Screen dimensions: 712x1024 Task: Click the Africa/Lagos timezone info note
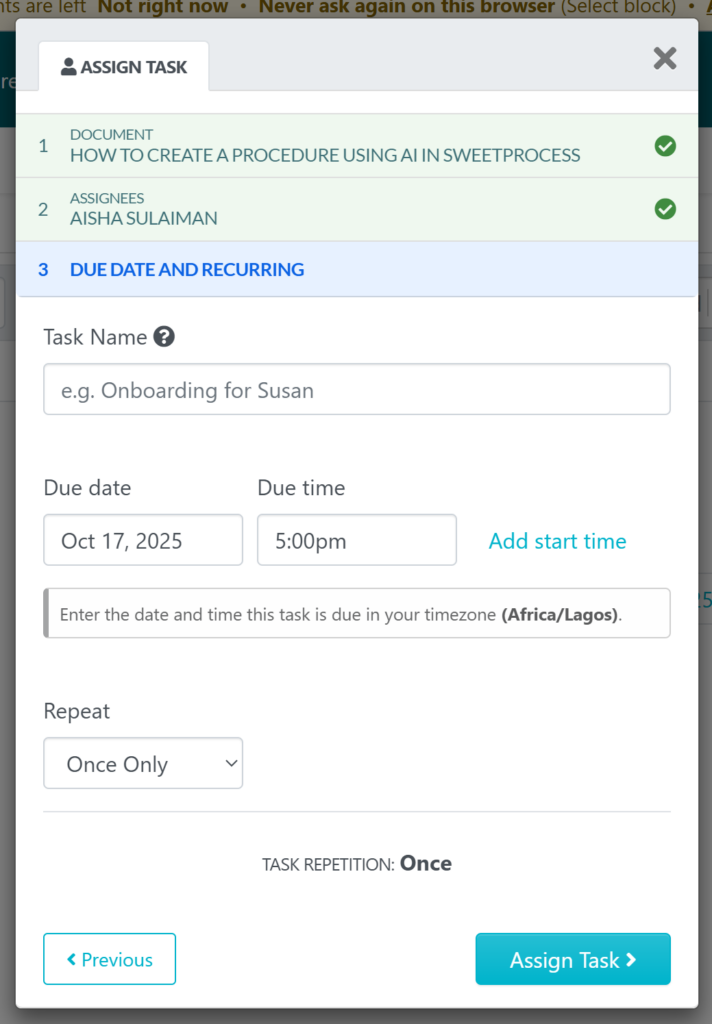click(356, 613)
